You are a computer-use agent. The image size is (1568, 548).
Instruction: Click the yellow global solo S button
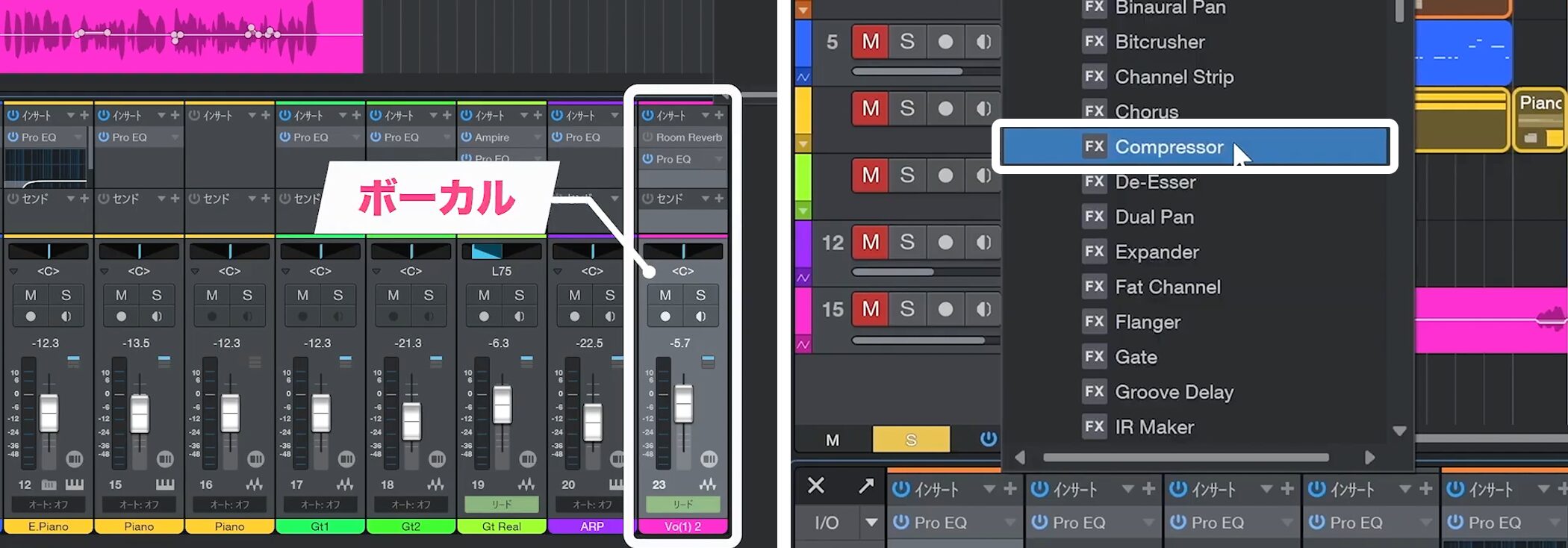pyautogui.click(x=911, y=440)
